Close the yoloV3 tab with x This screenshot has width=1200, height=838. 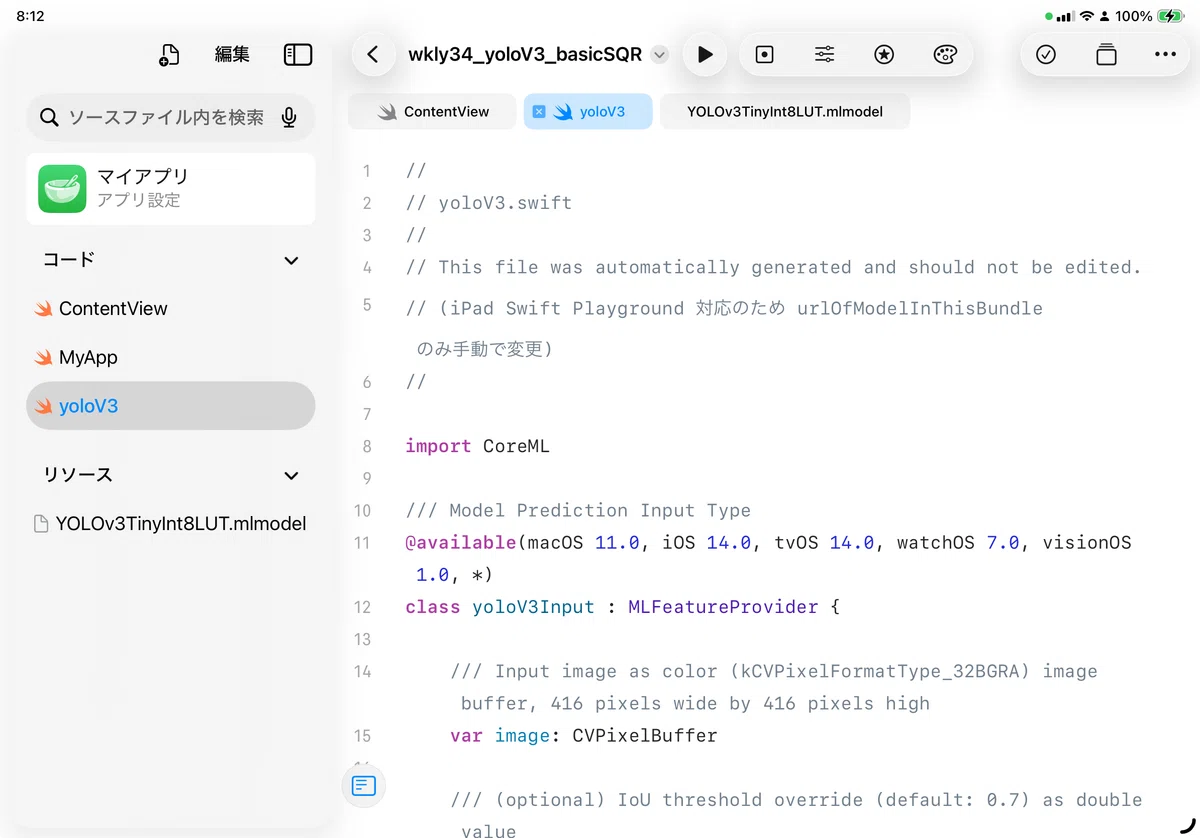click(538, 112)
